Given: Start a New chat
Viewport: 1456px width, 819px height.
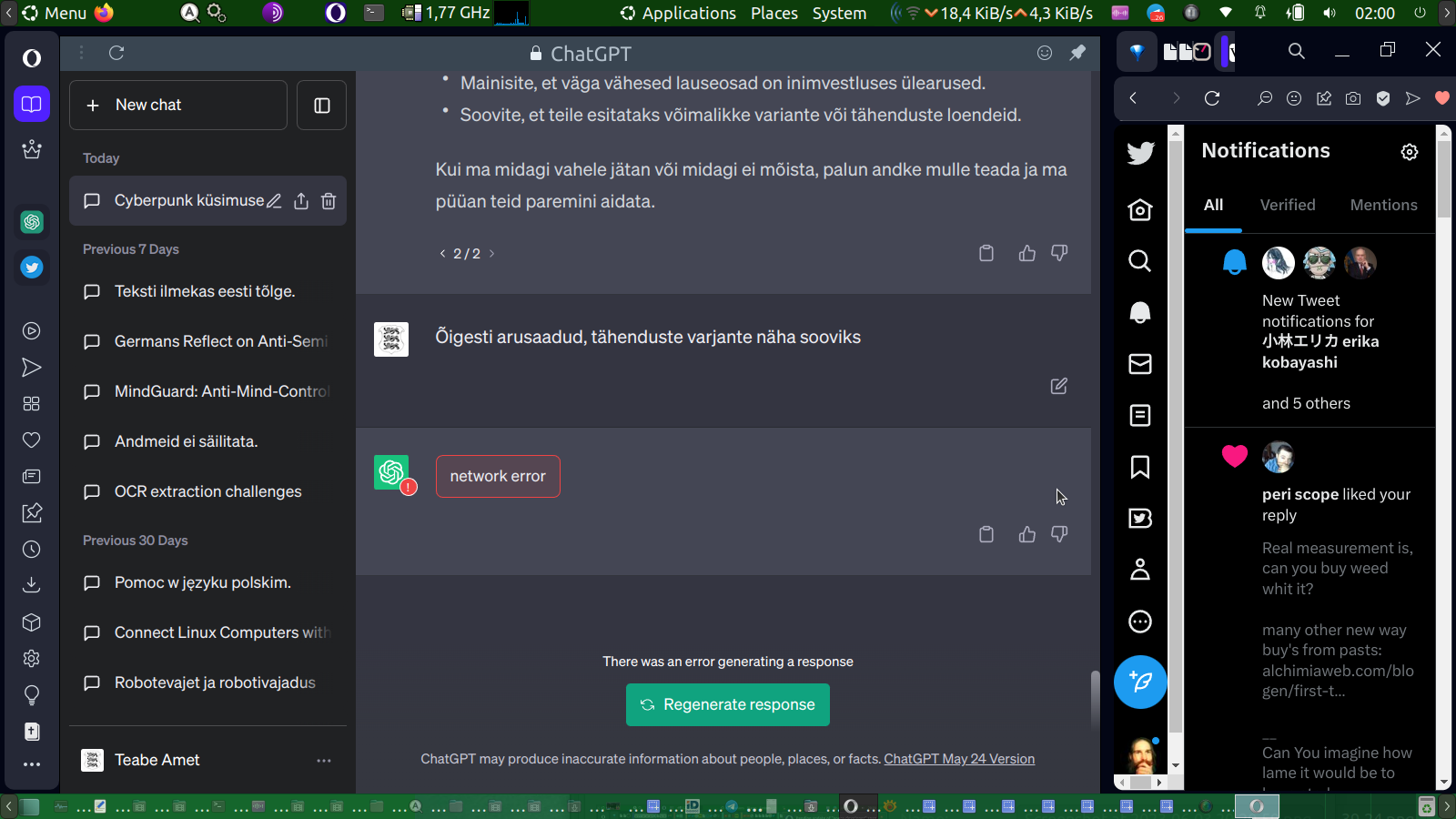Looking at the screenshot, I should (x=178, y=106).
